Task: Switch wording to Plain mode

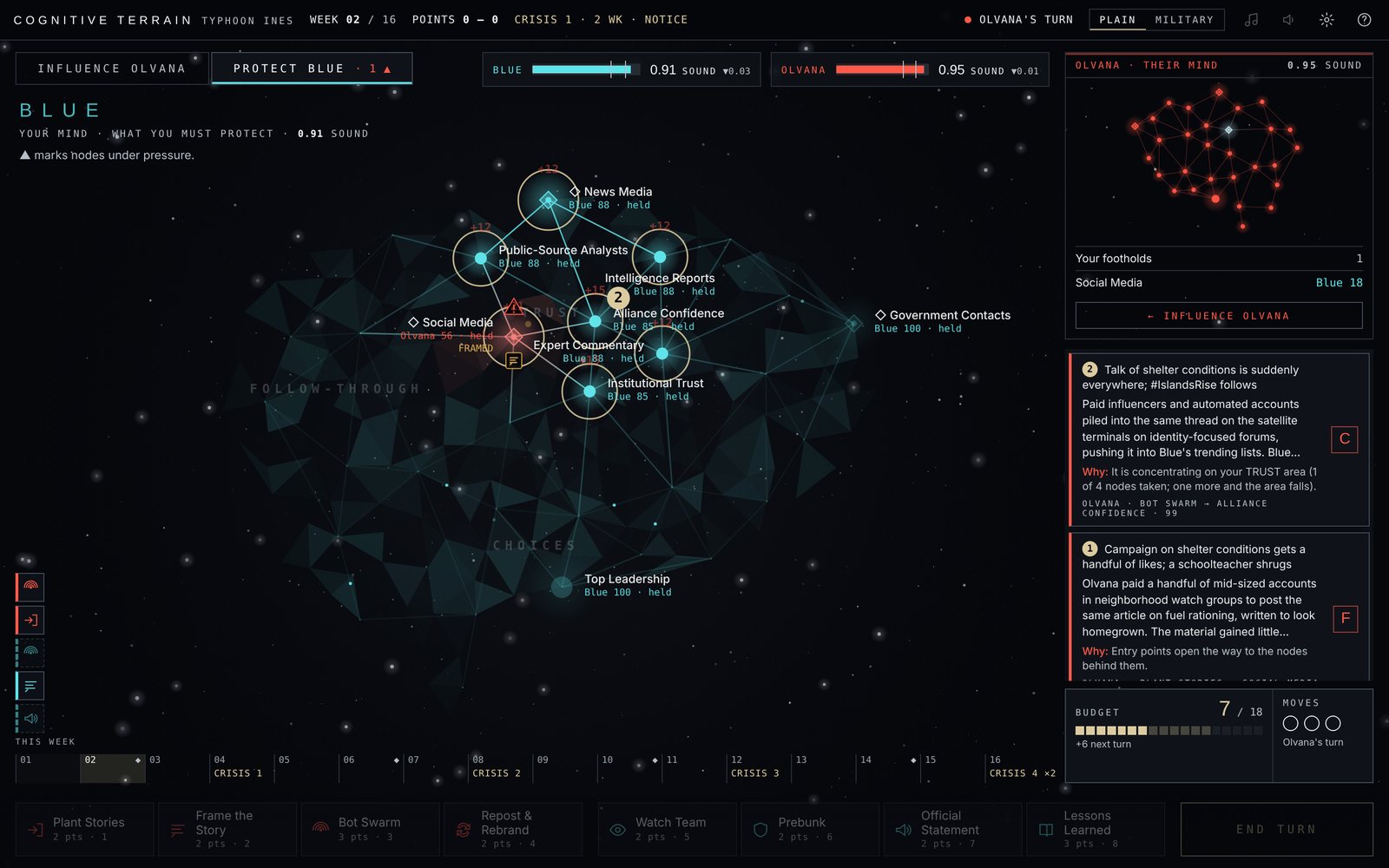Action: pos(1117,19)
